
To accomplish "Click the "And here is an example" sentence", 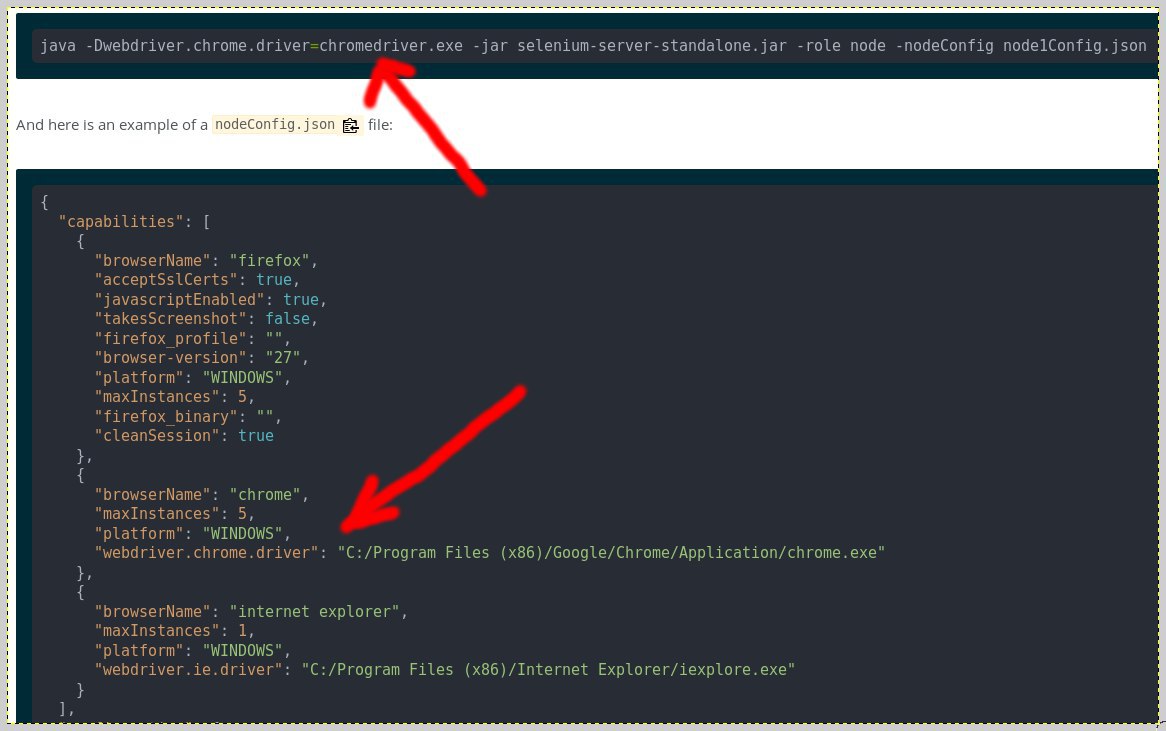I will (x=204, y=125).
